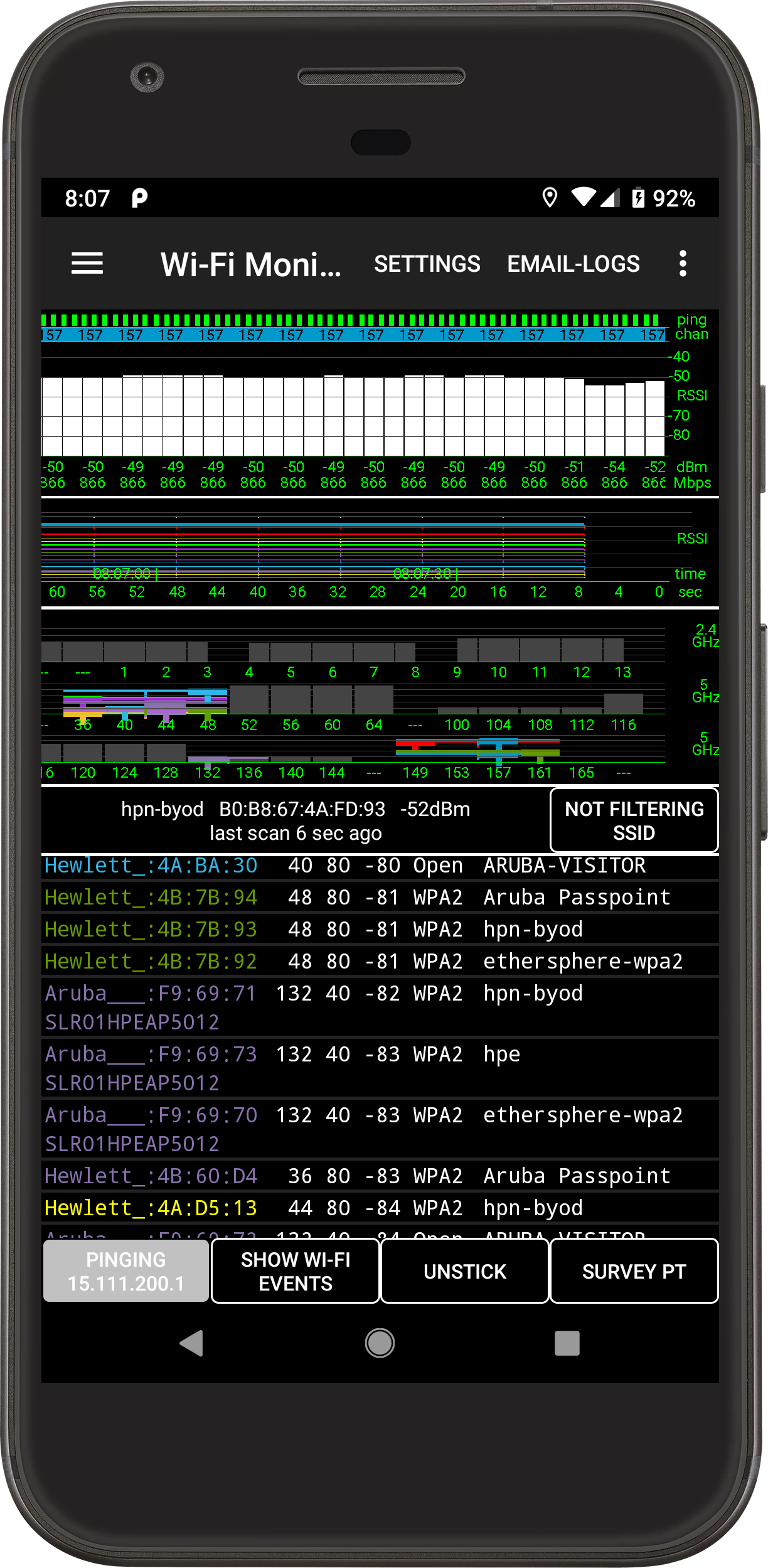Select Aruba___:F9:69:71 hpn-byod row

coord(380,1007)
